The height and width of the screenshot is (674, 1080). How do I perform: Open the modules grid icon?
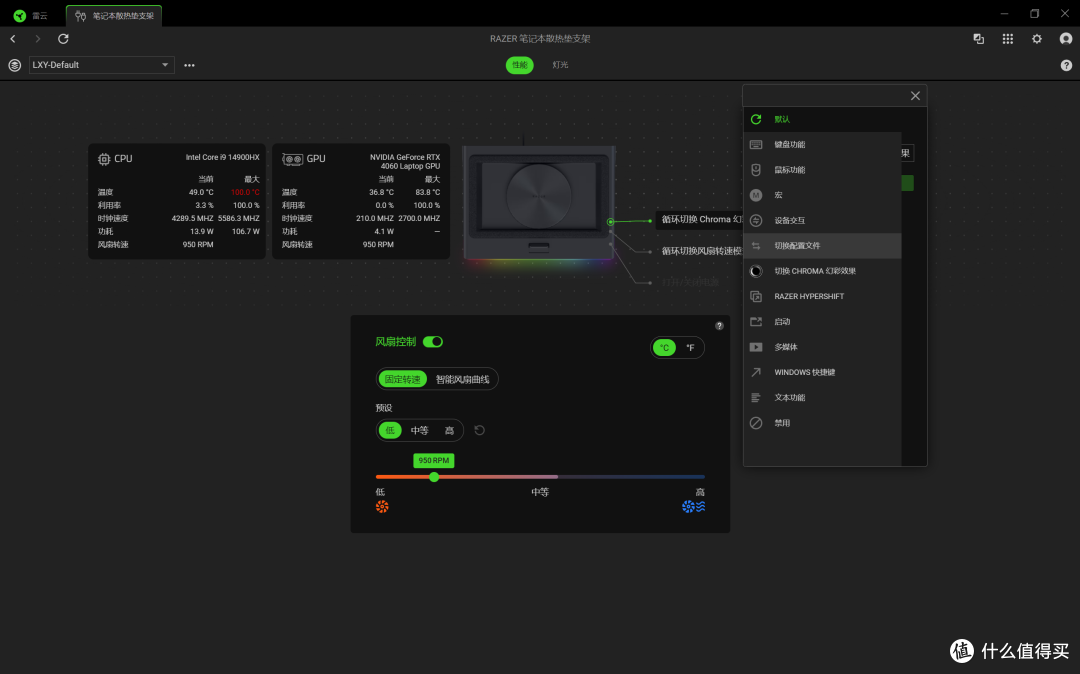click(1008, 39)
